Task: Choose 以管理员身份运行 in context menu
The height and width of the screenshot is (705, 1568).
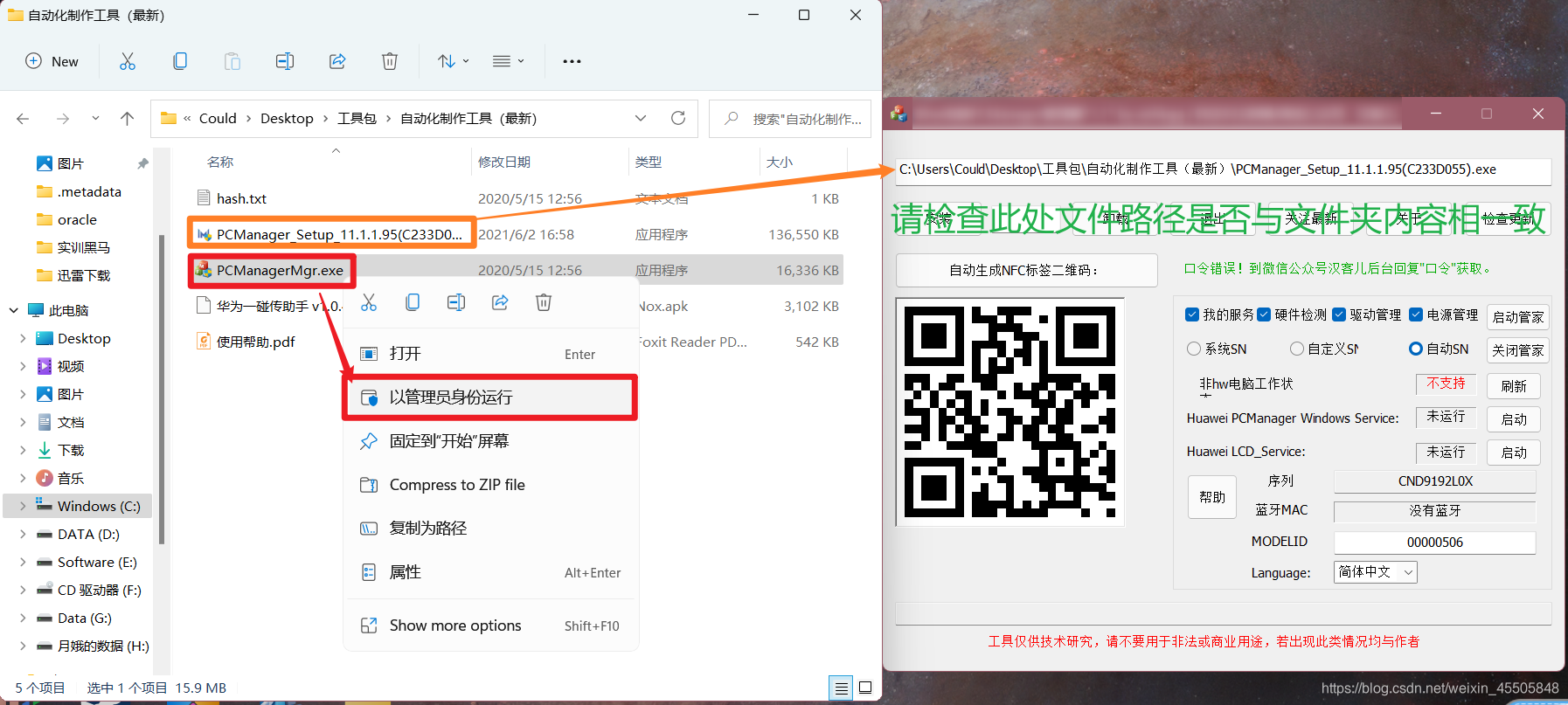Action: [x=490, y=397]
